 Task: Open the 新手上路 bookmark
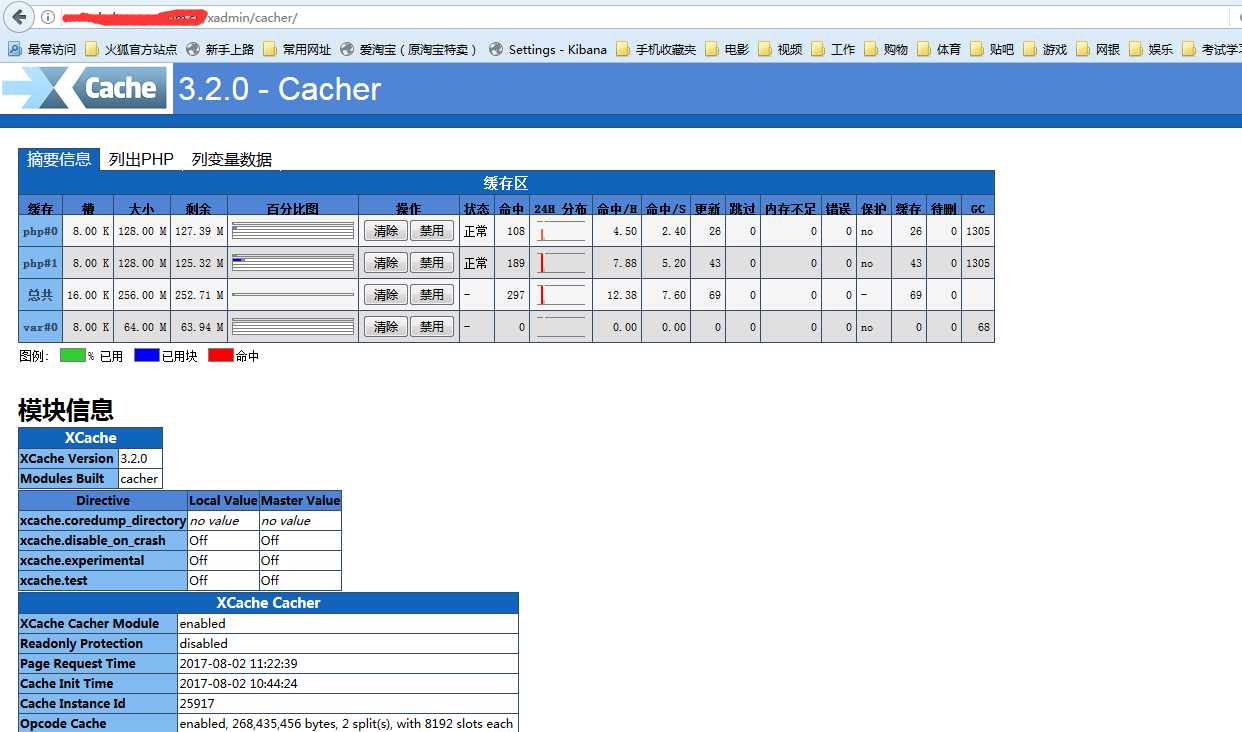tap(220, 49)
